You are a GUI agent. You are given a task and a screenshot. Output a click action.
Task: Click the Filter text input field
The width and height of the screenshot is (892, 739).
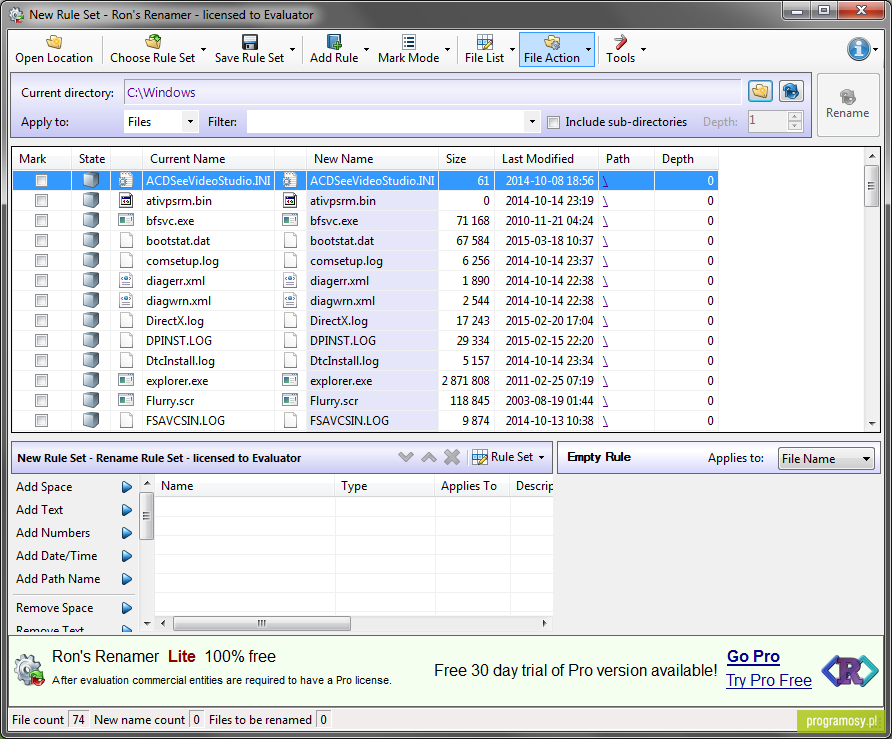click(386, 122)
